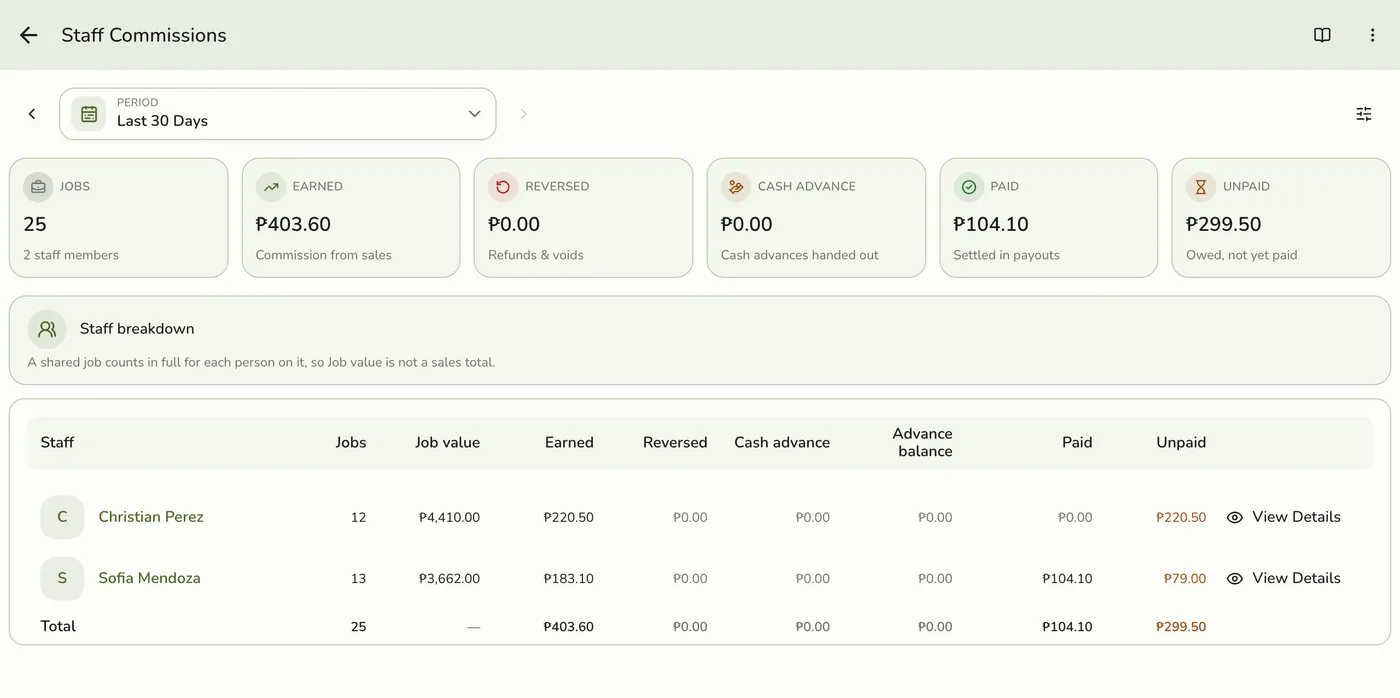Open the filter sliders icon
The height and width of the screenshot is (698, 1400).
[1364, 114]
